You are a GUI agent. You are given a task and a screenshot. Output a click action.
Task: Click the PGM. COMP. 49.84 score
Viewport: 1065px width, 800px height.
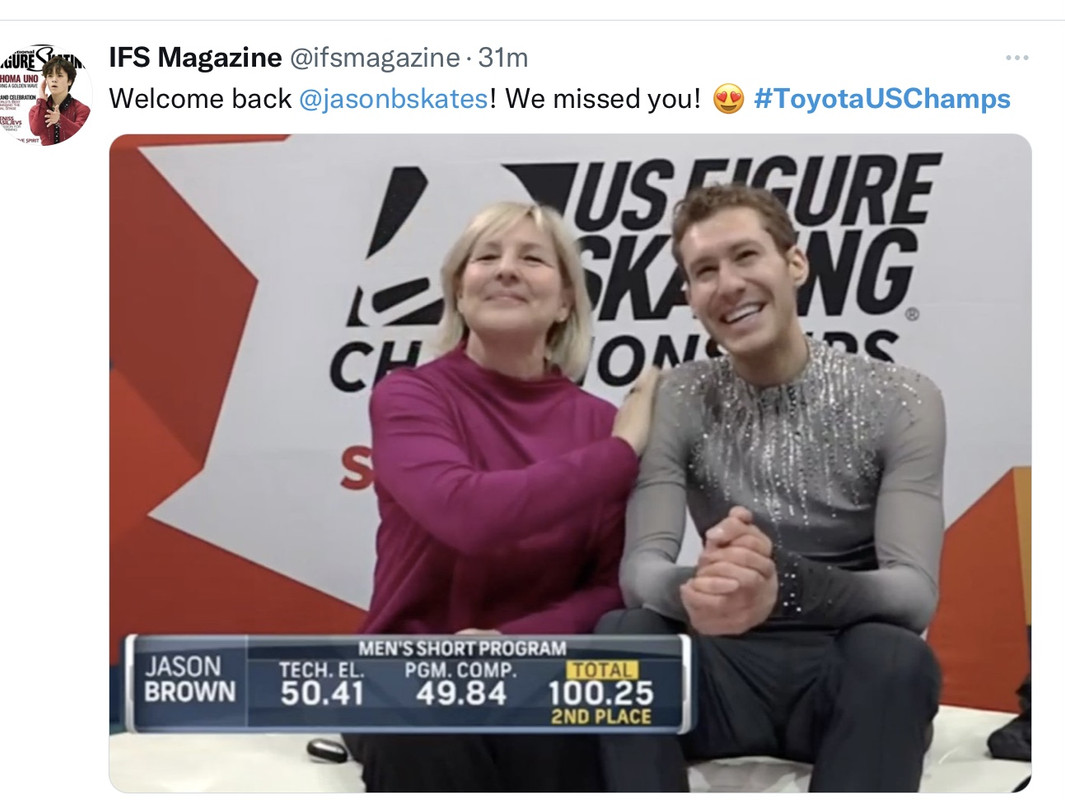tap(461, 684)
